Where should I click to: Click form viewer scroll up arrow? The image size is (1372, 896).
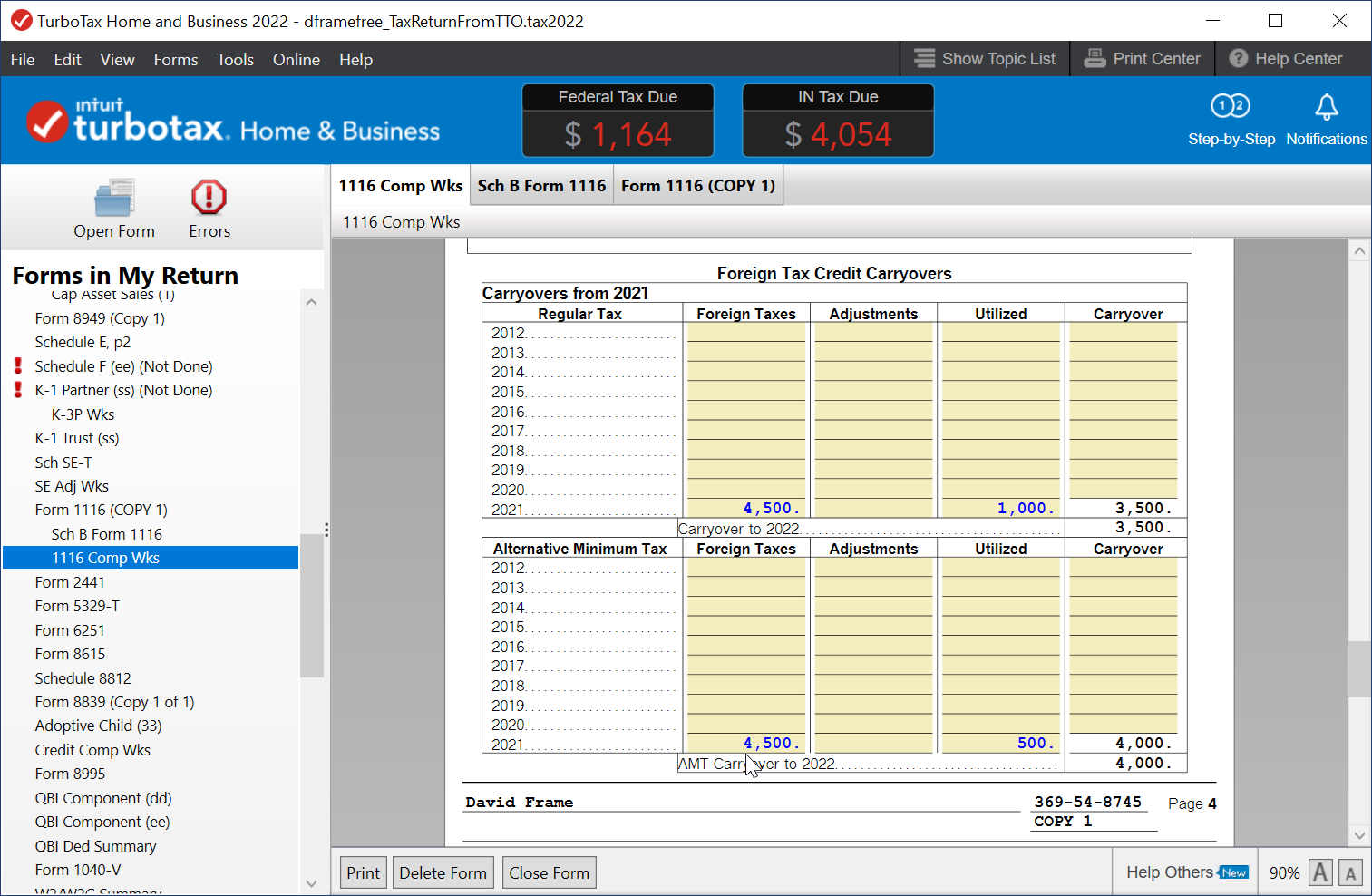point(1358,251)
